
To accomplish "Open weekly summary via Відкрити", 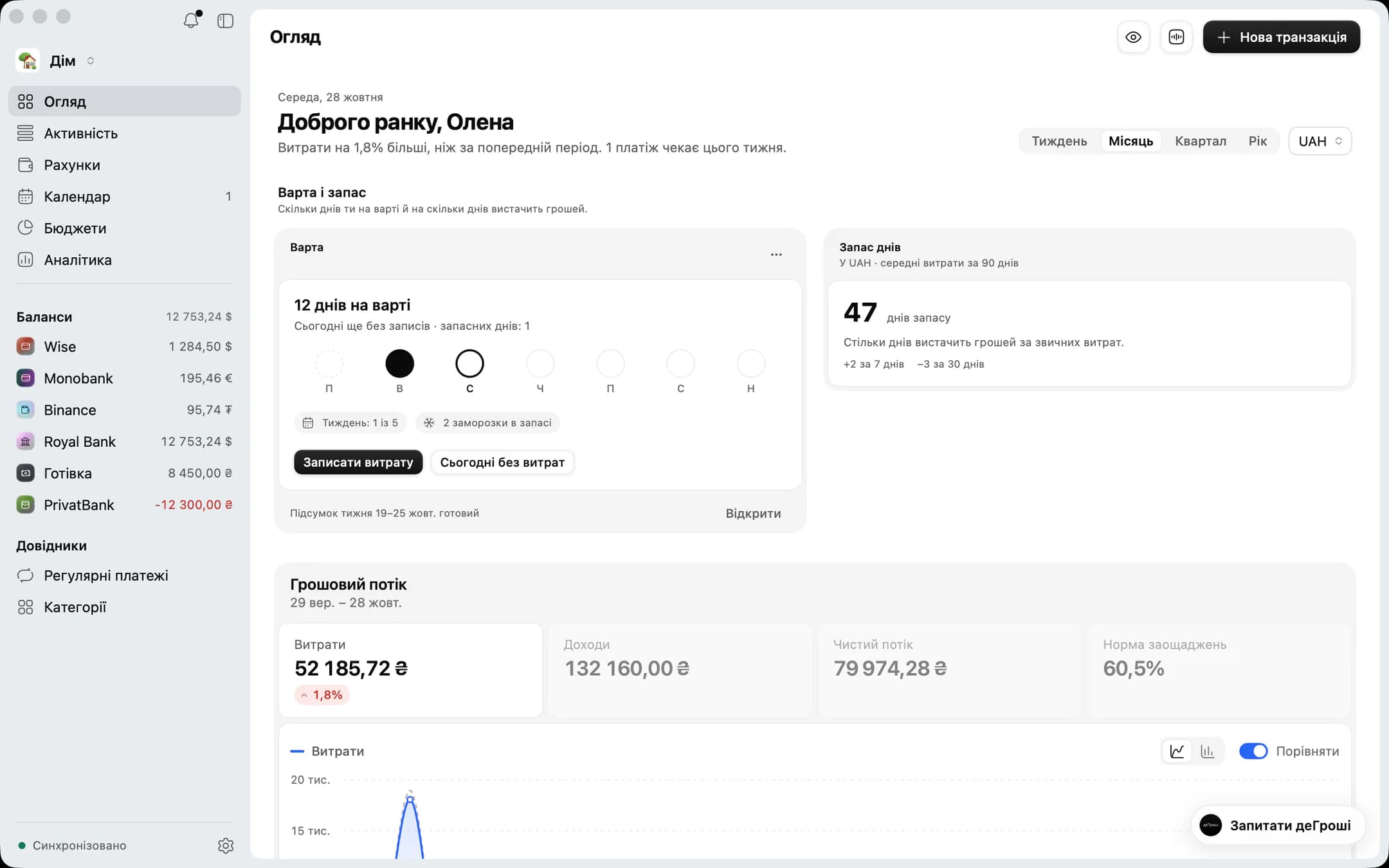I will [x=753, y=513].
